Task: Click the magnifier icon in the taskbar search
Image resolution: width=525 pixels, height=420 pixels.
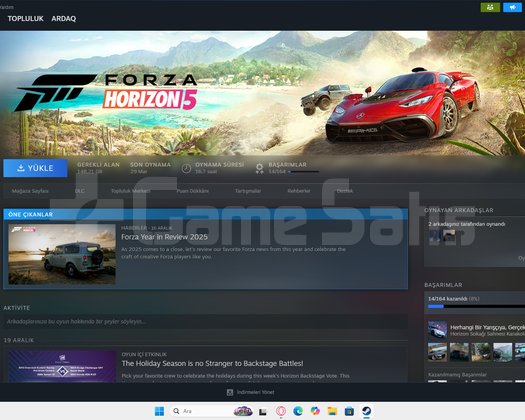Action: click(176, 411)
